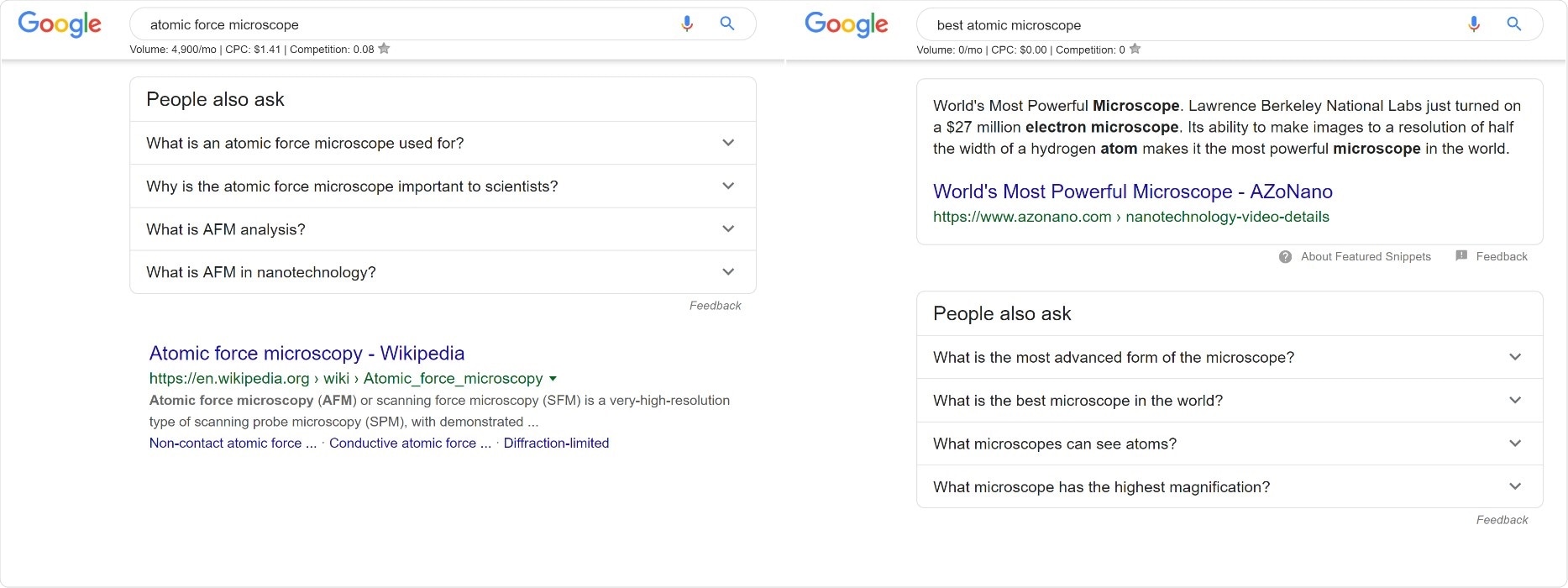Click magnifier search icon for 'best atomic microscope'

tap(1514, 24)
